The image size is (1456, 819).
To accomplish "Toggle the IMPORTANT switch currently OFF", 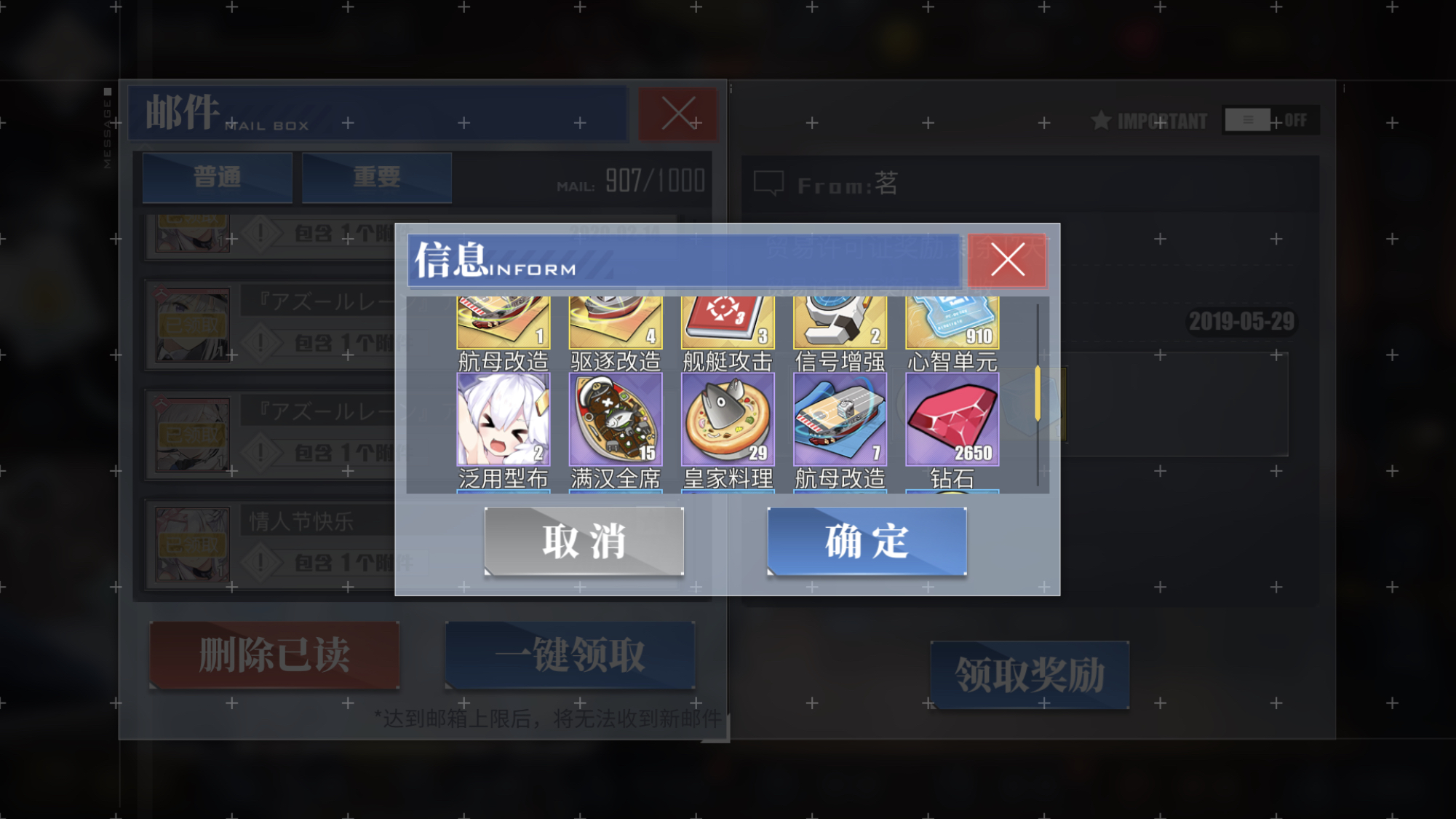I will coord(1268,120).
